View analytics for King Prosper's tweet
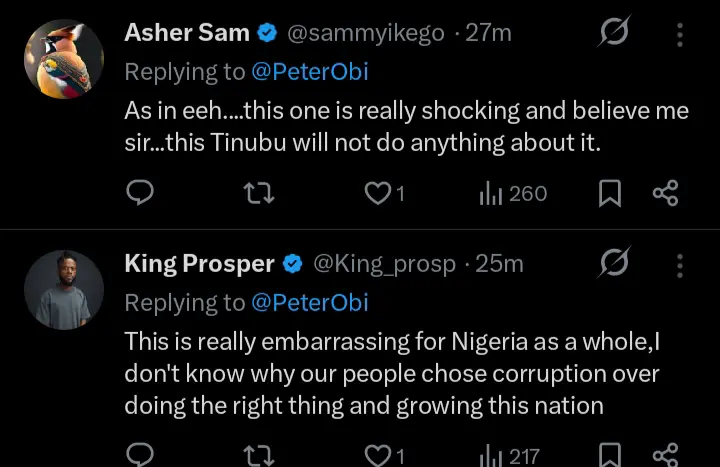720x467 pixels. pos(511,456)
